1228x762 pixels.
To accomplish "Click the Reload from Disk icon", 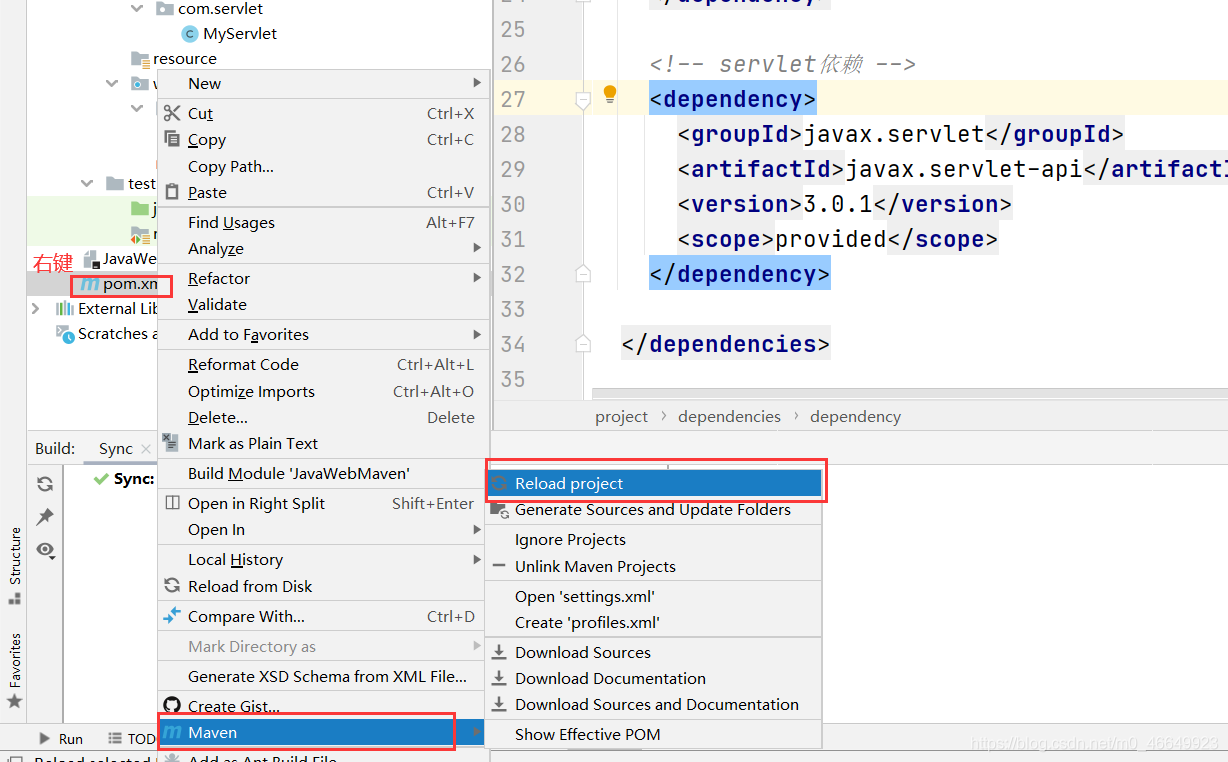I will pyautogui.click(x=172, y=586).
